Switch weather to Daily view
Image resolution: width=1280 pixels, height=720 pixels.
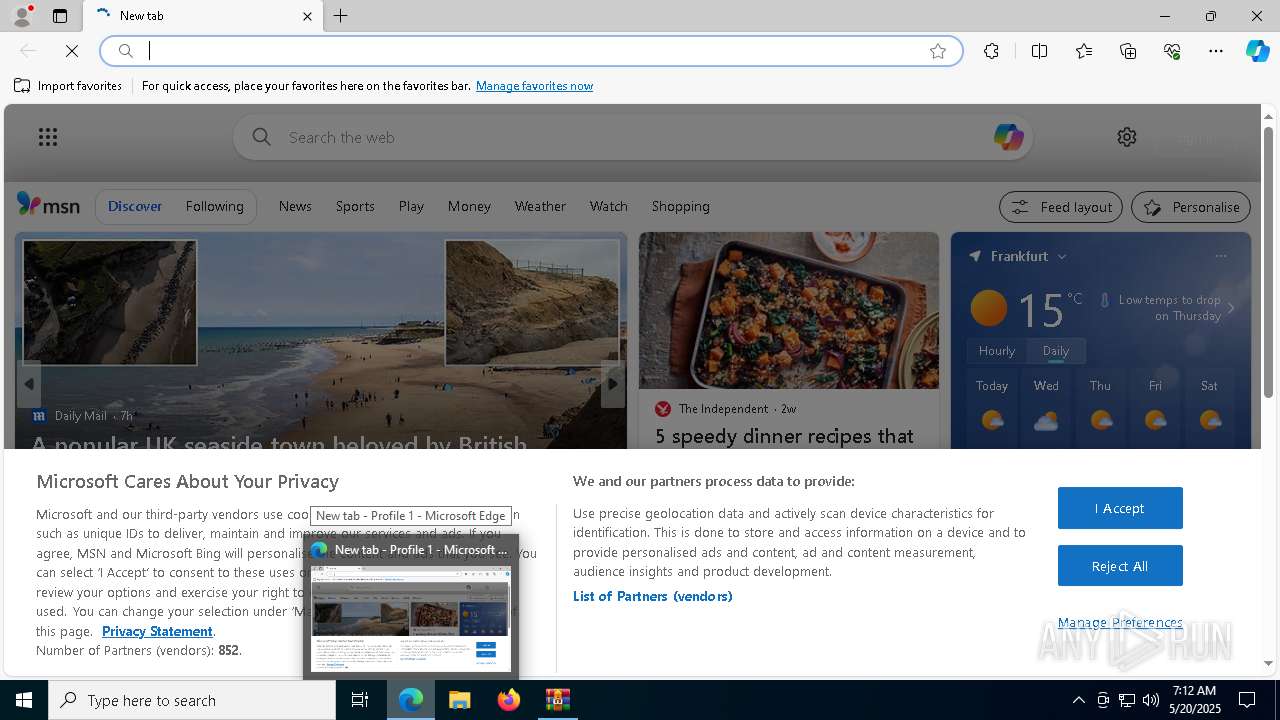point(1056,351)
